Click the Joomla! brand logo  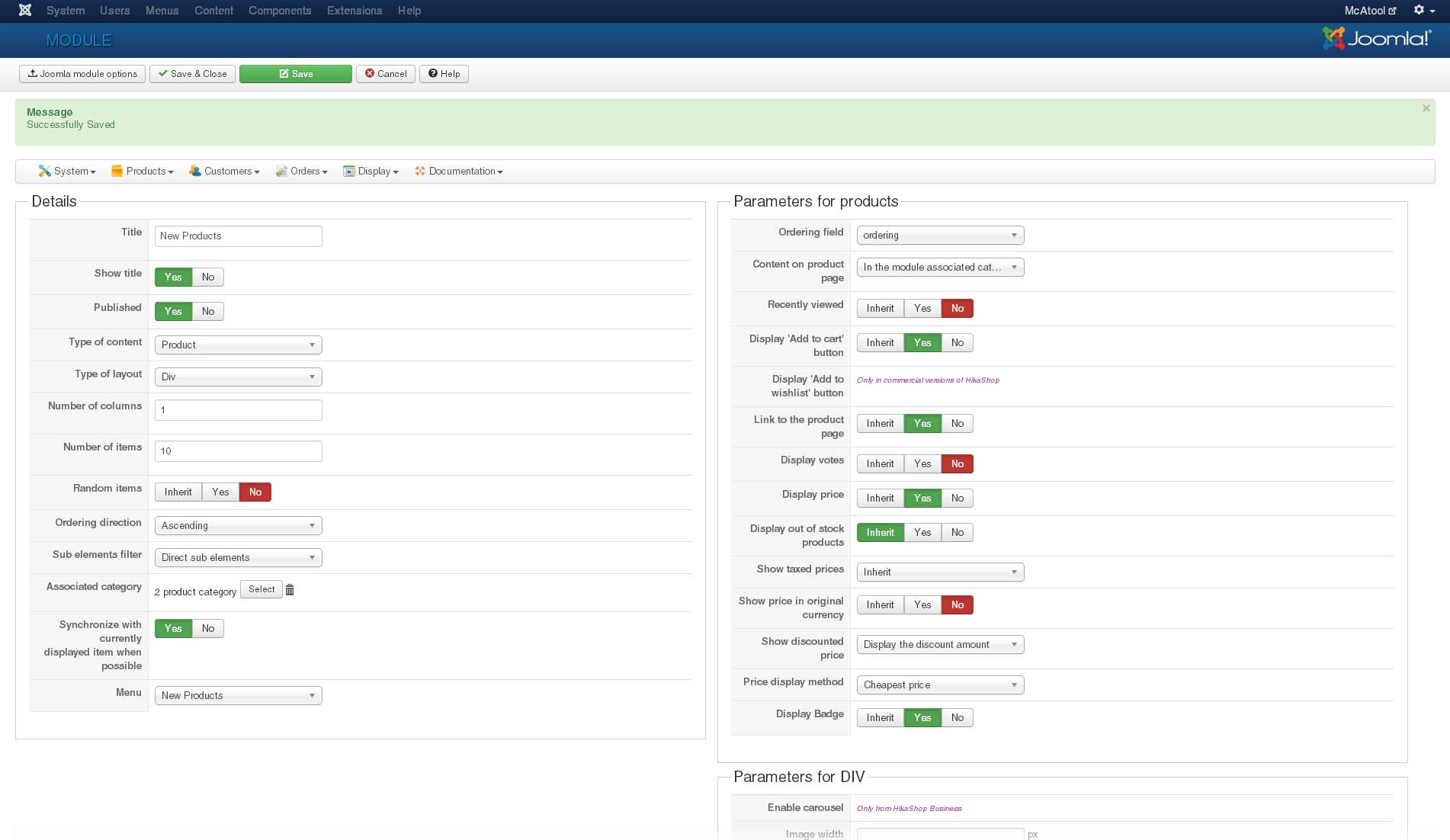click(x=1377, y=38)
